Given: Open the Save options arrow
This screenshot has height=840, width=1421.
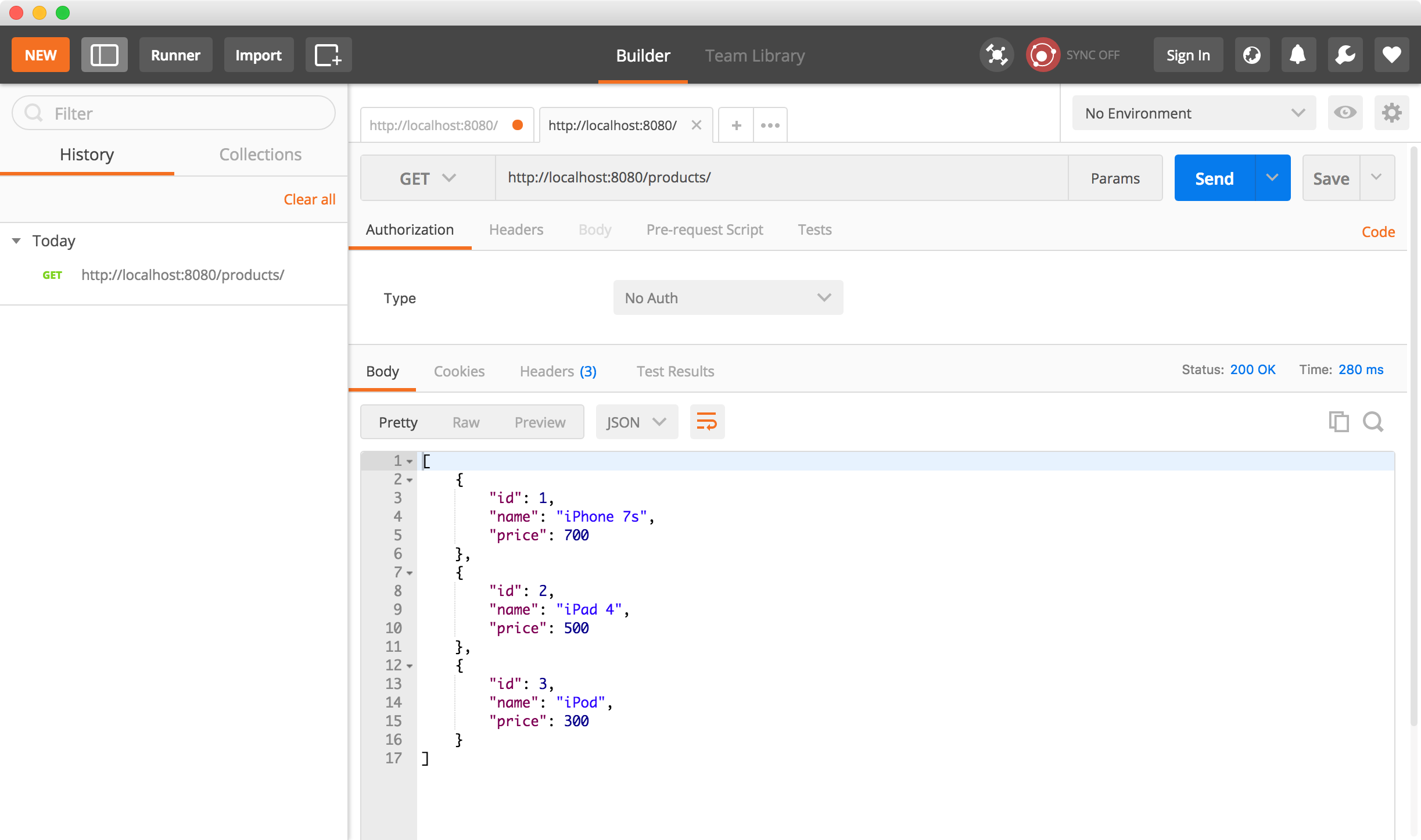Looking at the screenshot, I should tap(1376, 178).
